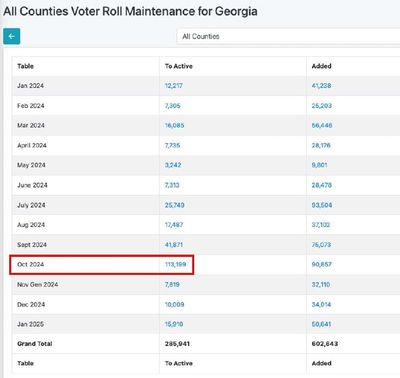Open Jan 2024 To Active value 12,217
Image resolution: width=400 pixels, height=378 pixels.
pyautogui.click(x=174, y=86)
